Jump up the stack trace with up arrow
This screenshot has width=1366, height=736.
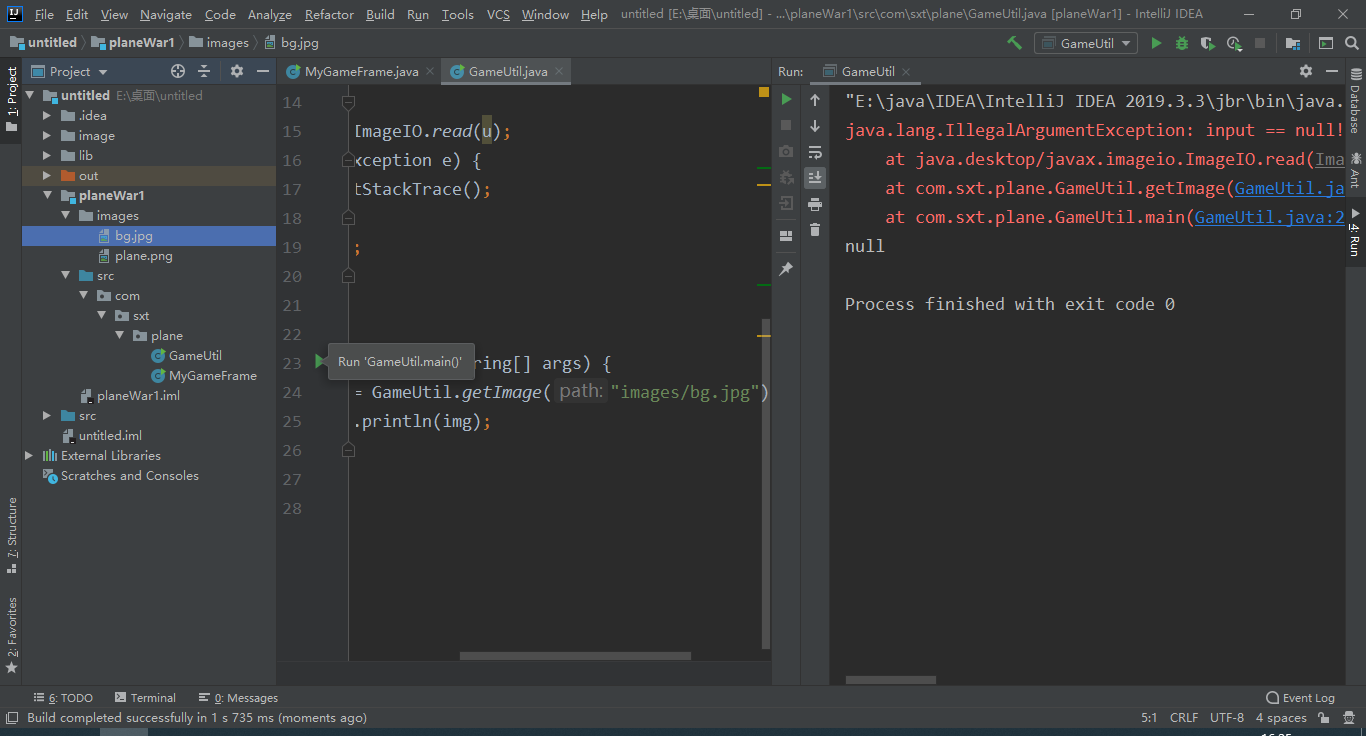click(x=815, y=100)
